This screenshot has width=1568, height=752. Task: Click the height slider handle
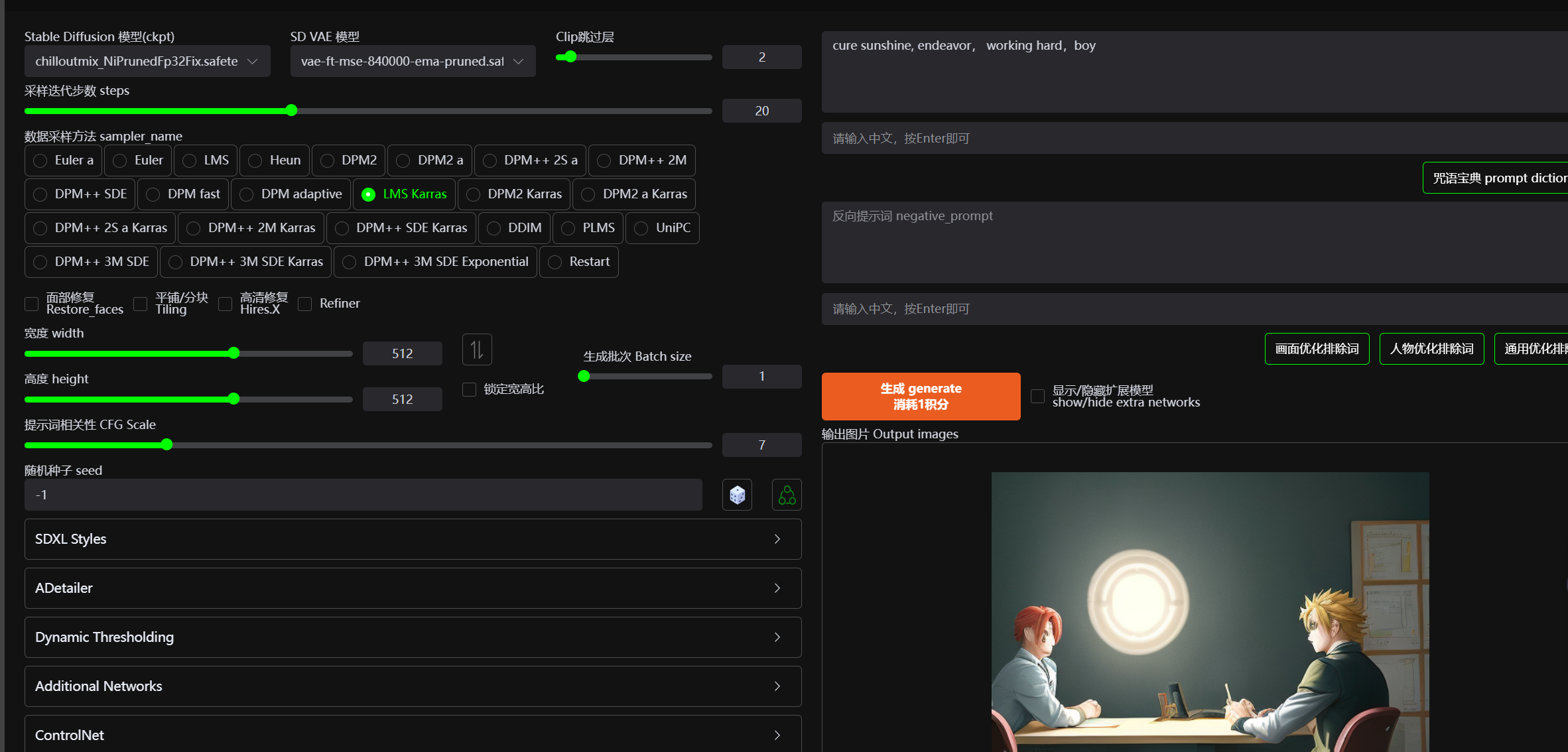(x=233, y=399)
